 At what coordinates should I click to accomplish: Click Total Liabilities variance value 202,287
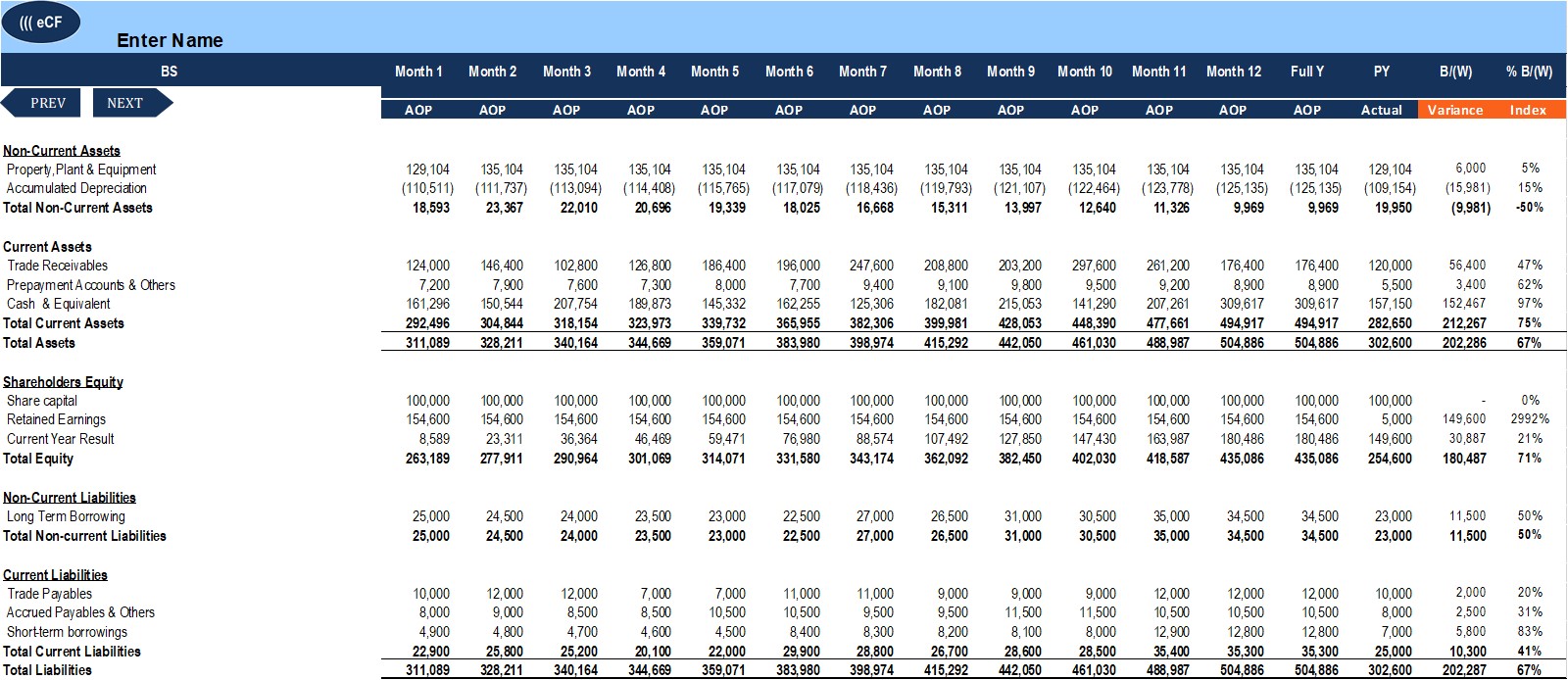pyautogui.click(x=1464, y=670)
